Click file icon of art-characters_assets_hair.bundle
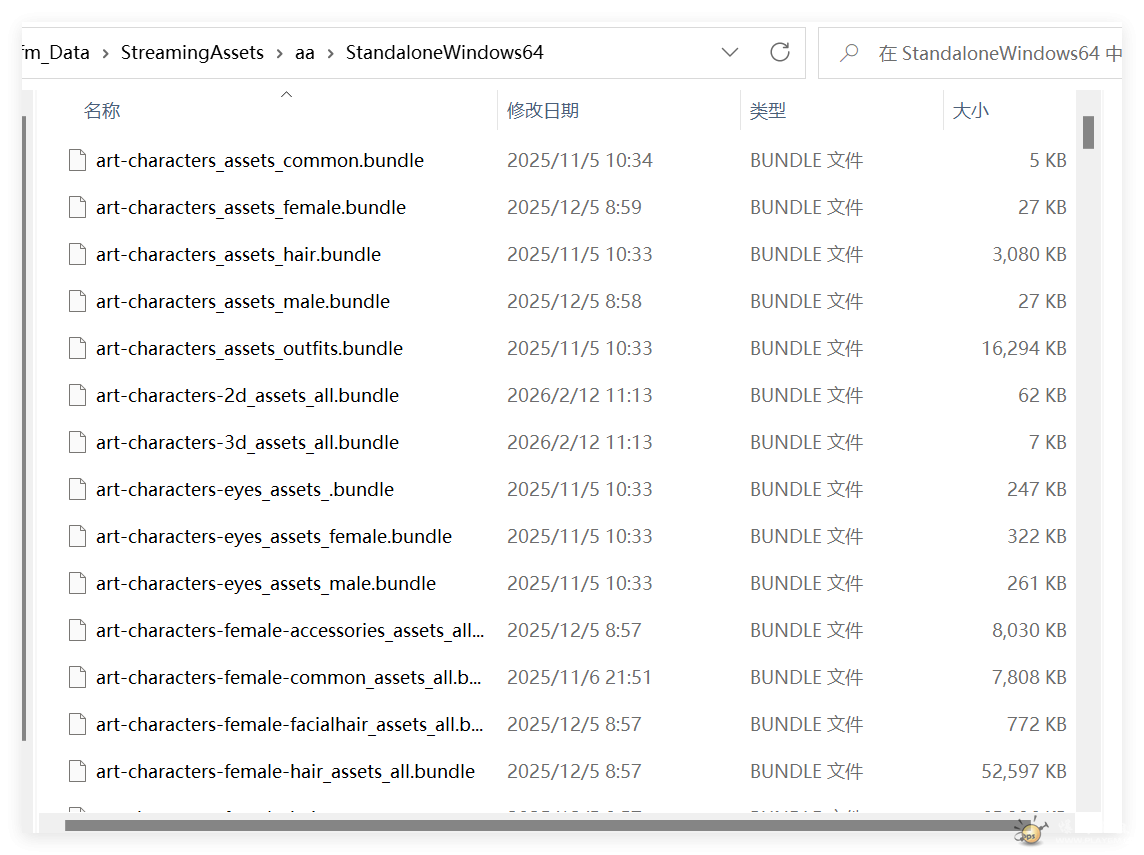 (x=77, y=254)
